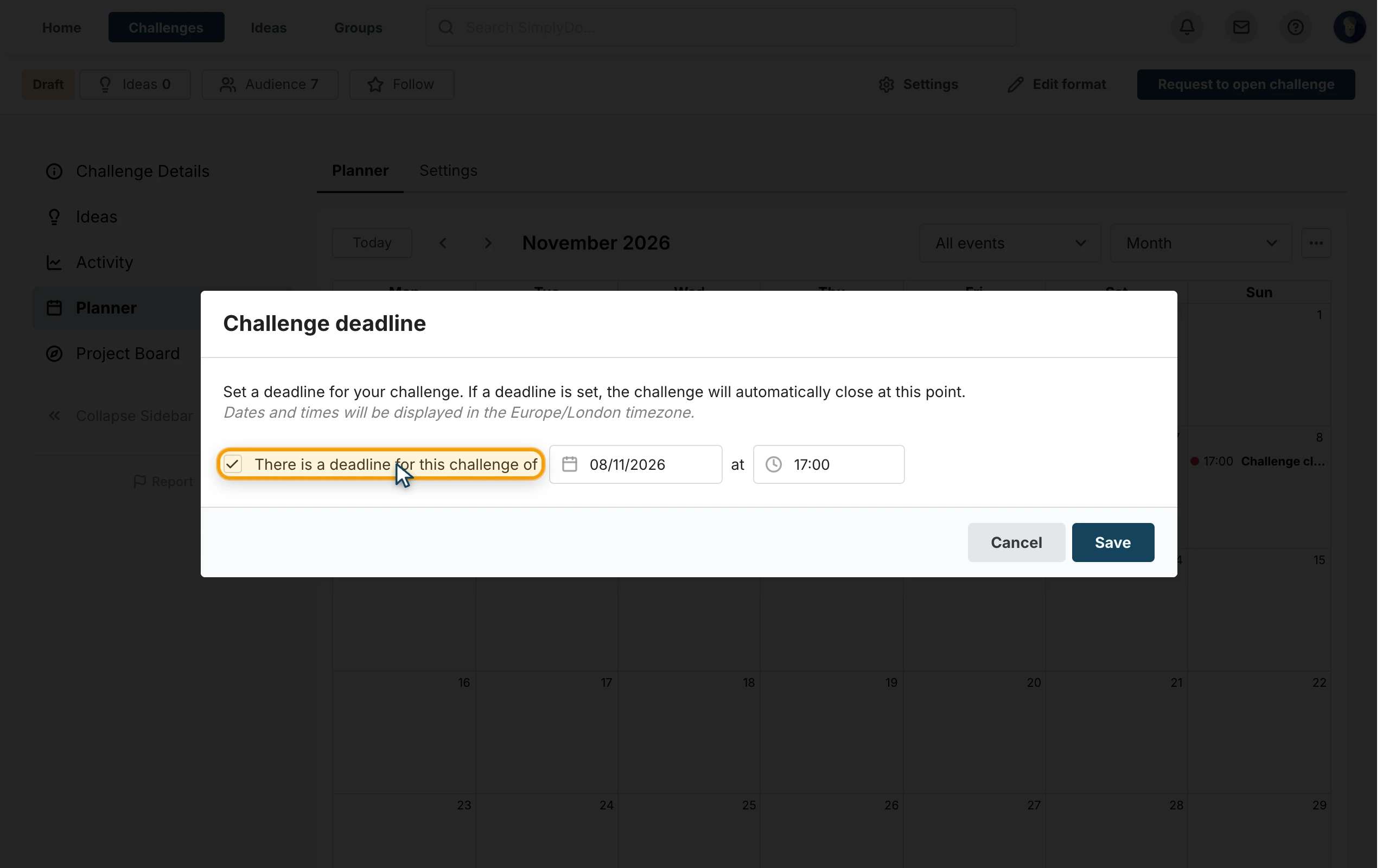Click the calendar icon in date field
The height and width of the screenshot is (868, 1389).
pos(569,464)
